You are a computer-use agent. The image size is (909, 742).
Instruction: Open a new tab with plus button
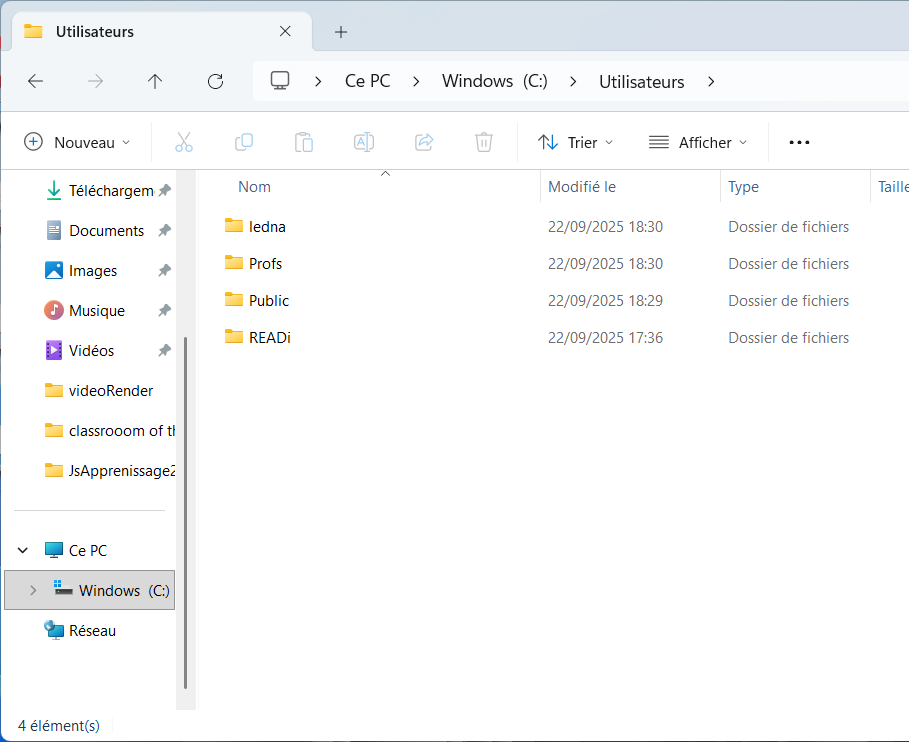341,32
